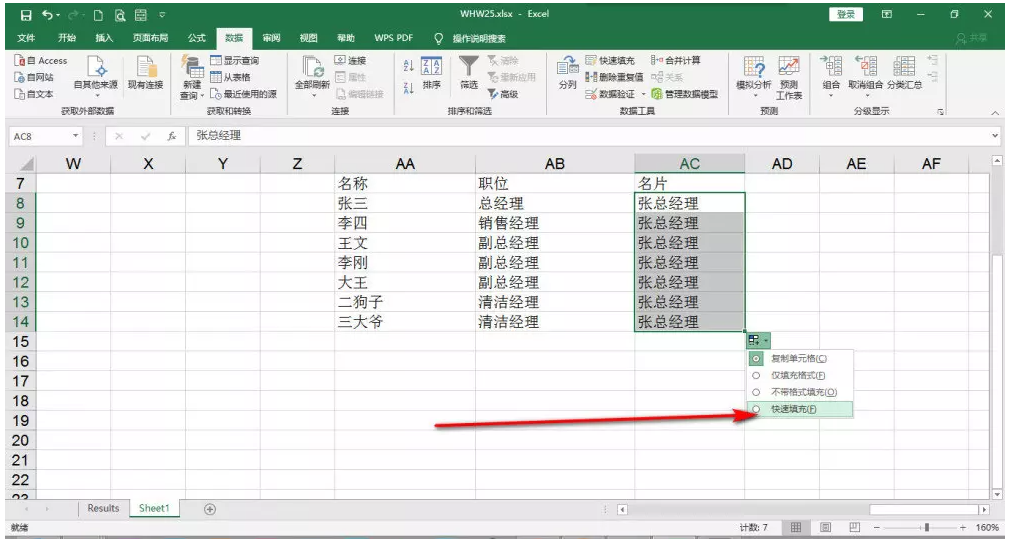Click Consolidate (合并计算)
The width and height of the screenshot is (1009, 539).
pyautogui.click(x=676, y=60)
